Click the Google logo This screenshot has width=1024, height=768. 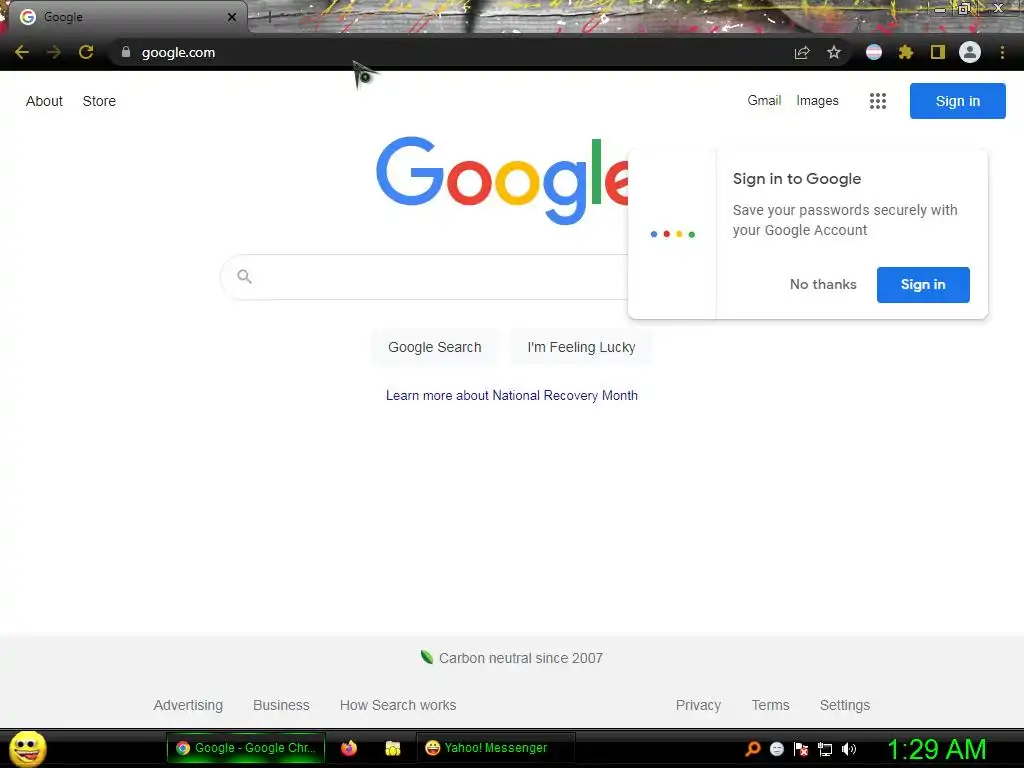tap(502, 180)
